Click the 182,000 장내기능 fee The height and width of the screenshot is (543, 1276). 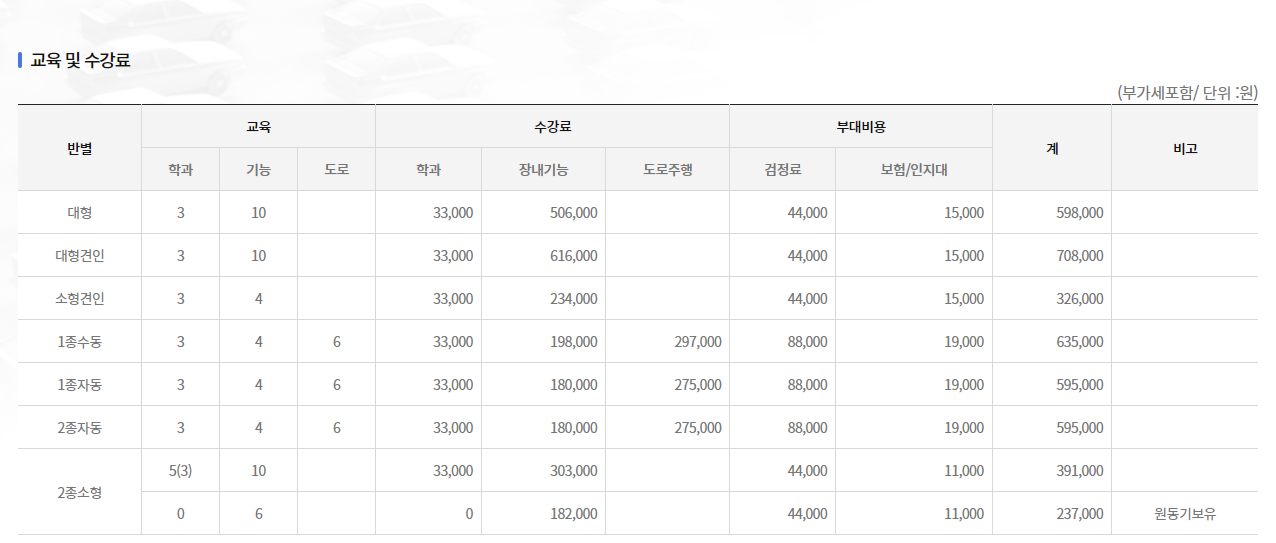(574, 514)
